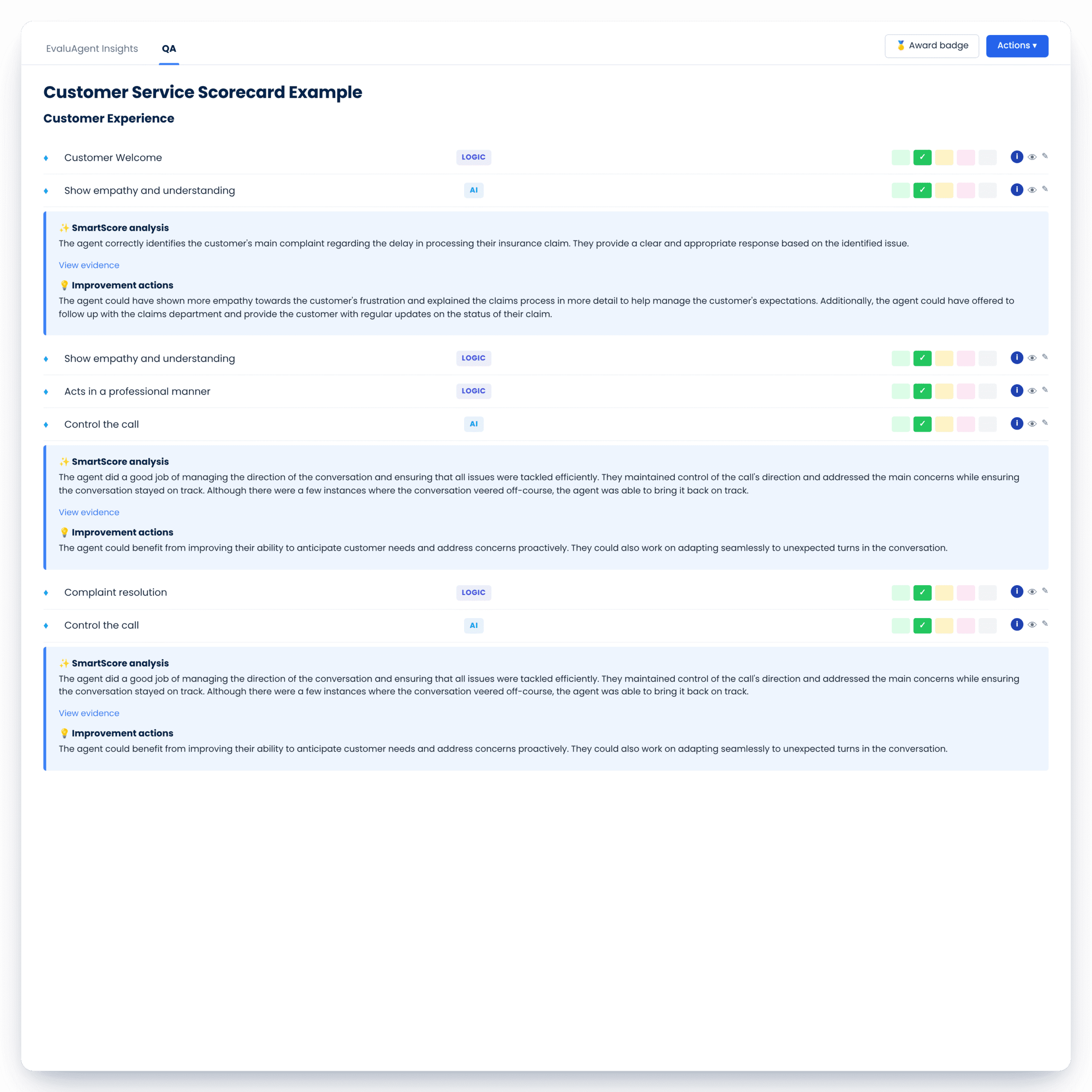Select checked green score on Acts in professional manner
This screenshot has width=1092, height=1092.
(922, 391)
